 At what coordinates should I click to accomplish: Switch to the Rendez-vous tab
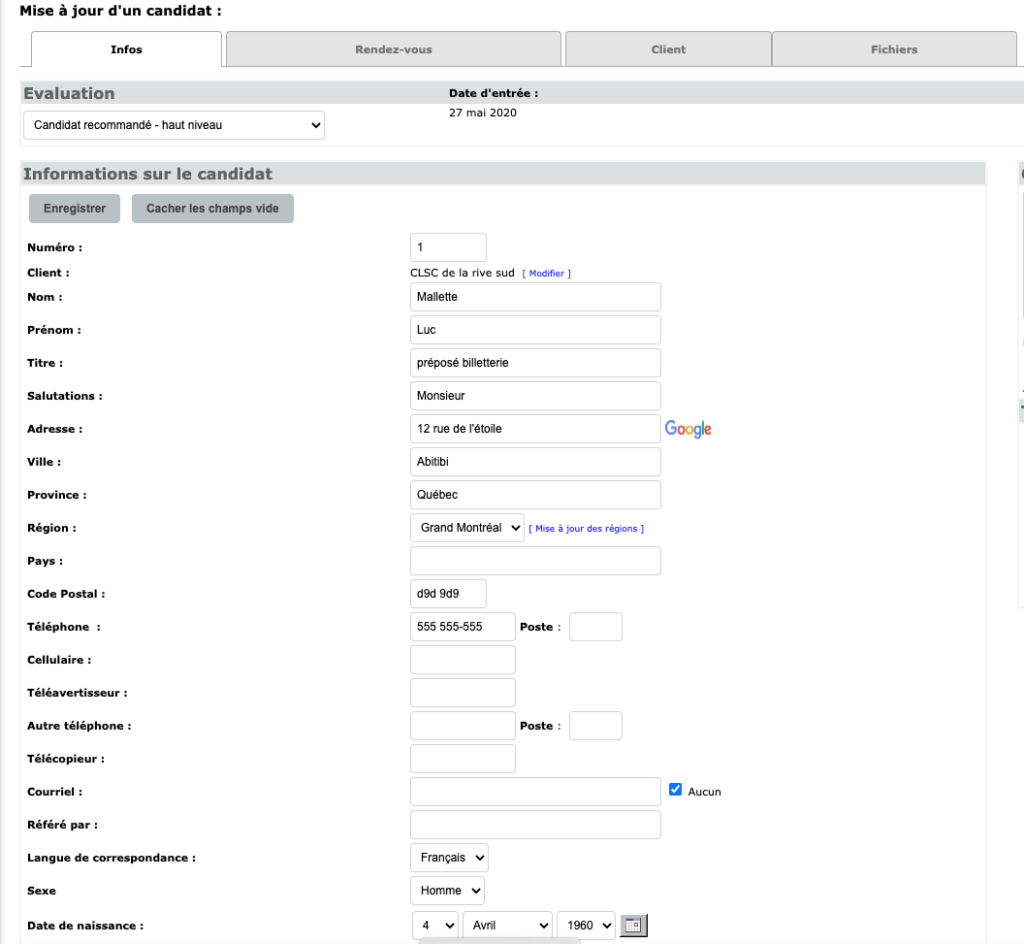pyautogui.click(x=393, y=49)
